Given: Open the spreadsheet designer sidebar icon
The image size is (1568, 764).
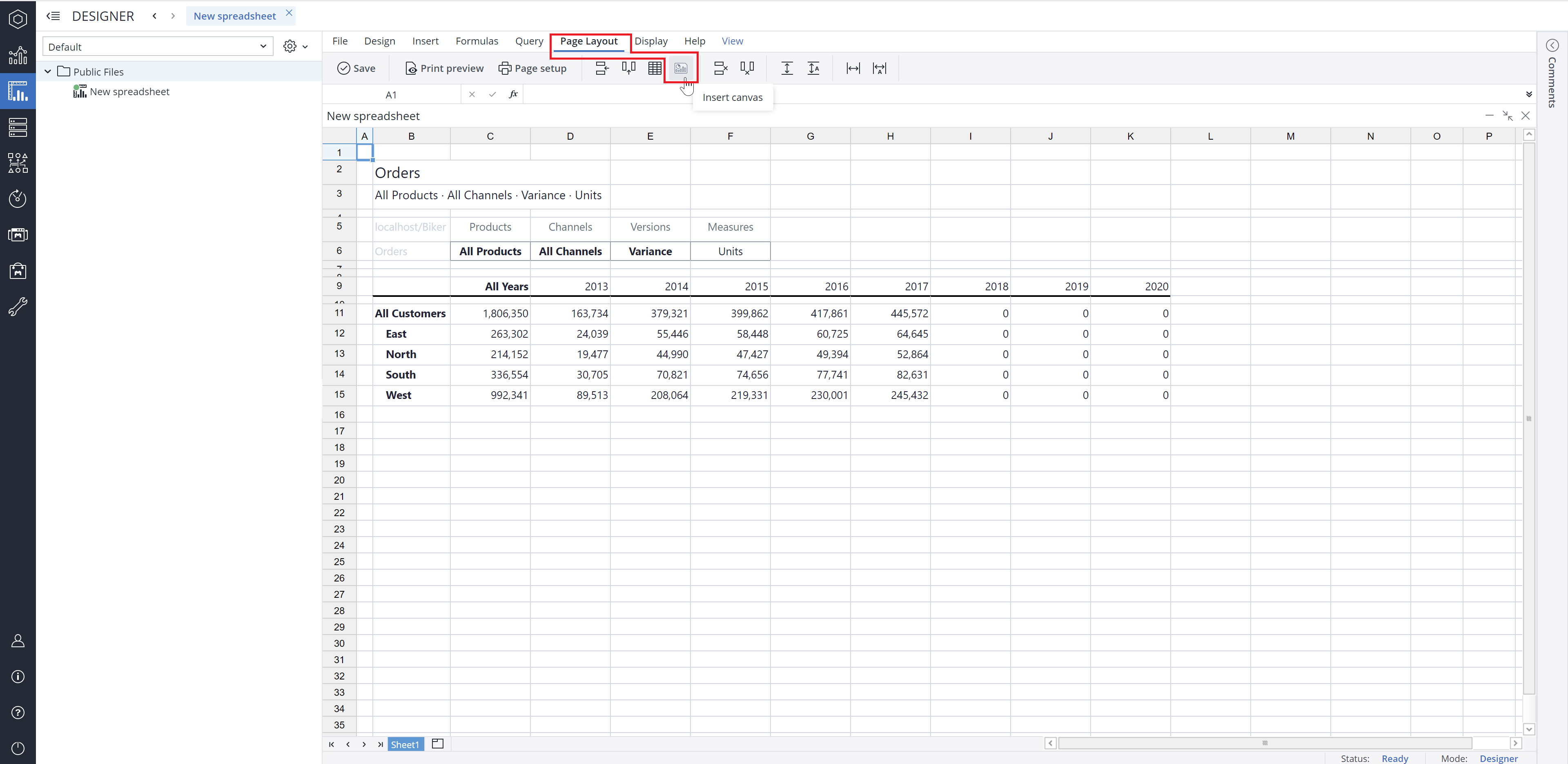Looking at the screenshot, I should click(18, 91).
